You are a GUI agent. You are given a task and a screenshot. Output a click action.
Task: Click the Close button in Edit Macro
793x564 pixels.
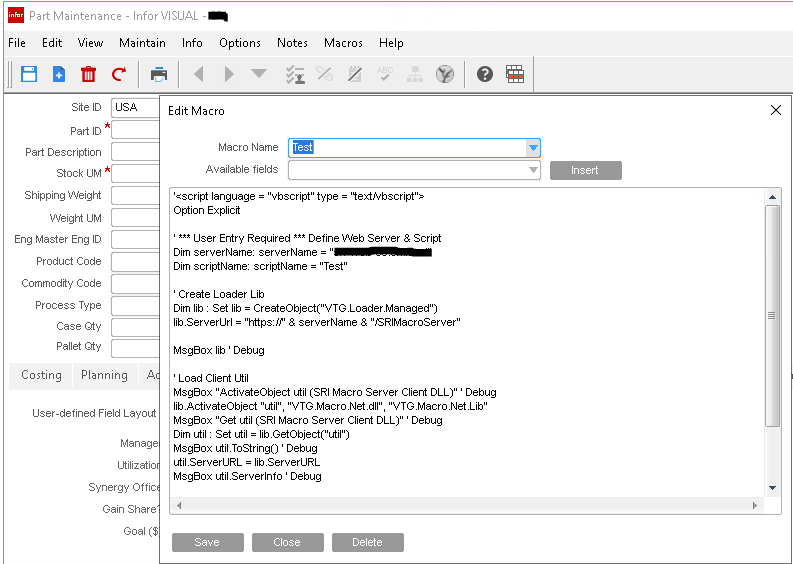click(287, 542)
